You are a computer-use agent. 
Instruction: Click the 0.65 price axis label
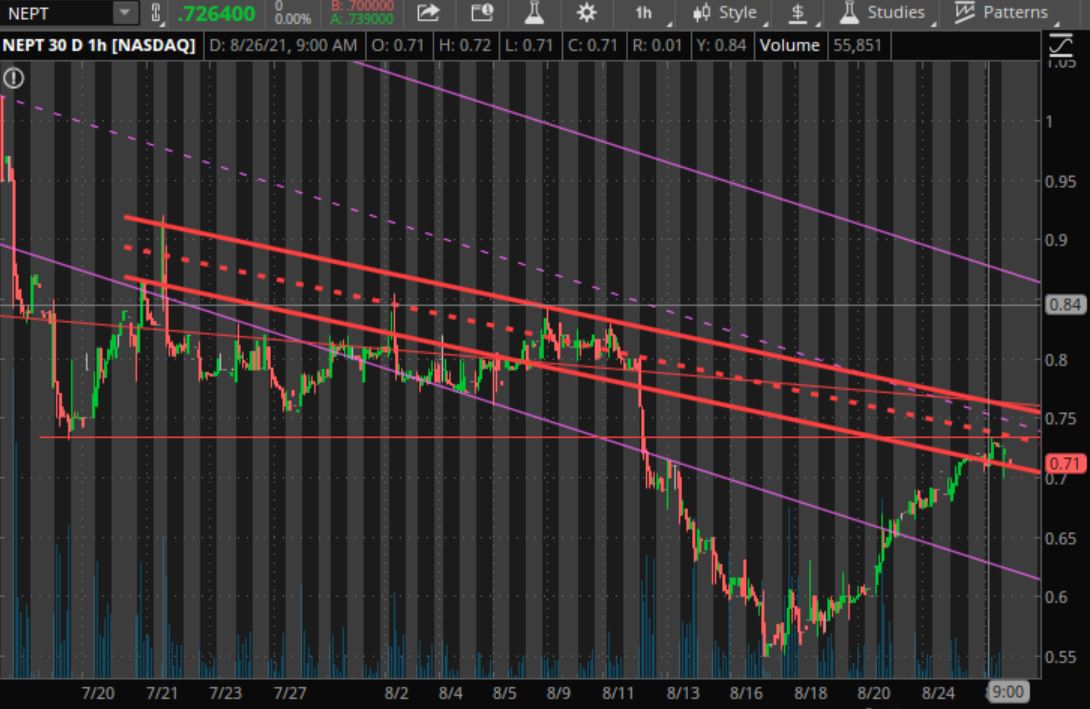click(1061, 538)
